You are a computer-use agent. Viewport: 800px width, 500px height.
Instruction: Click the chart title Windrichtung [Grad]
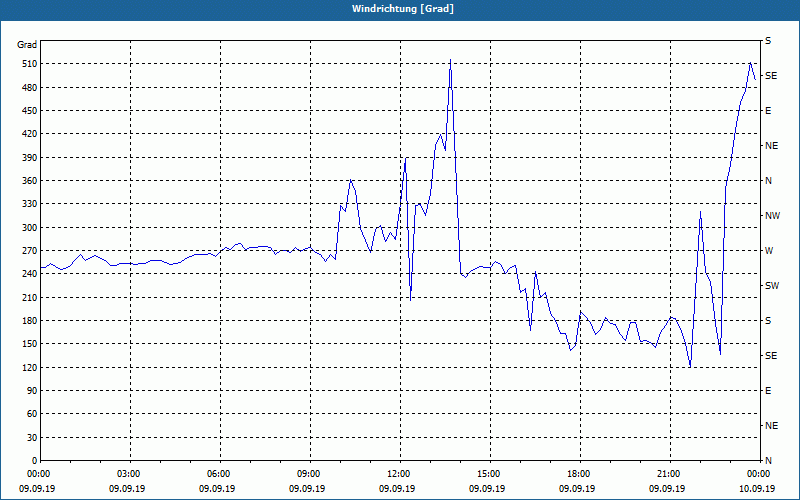point(403,9)
